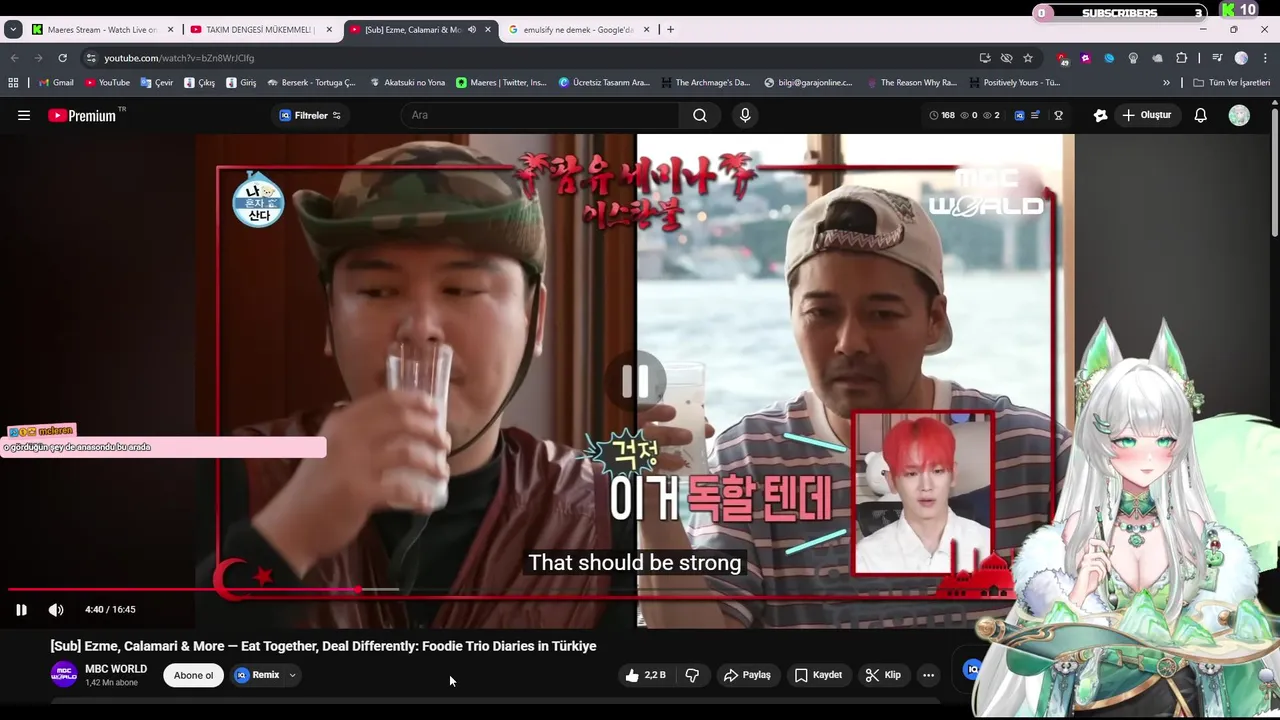Open MBC WORLD channel avatar
The height and width of the screenshot is (720, 1280).
pyautogui.click(x=64, y=675)
